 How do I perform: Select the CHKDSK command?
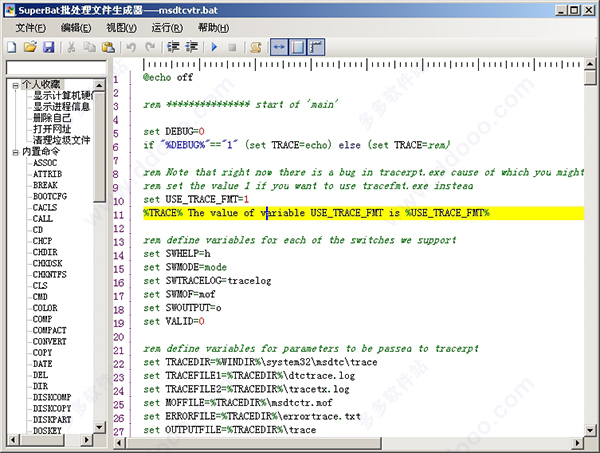pos(47,263)
